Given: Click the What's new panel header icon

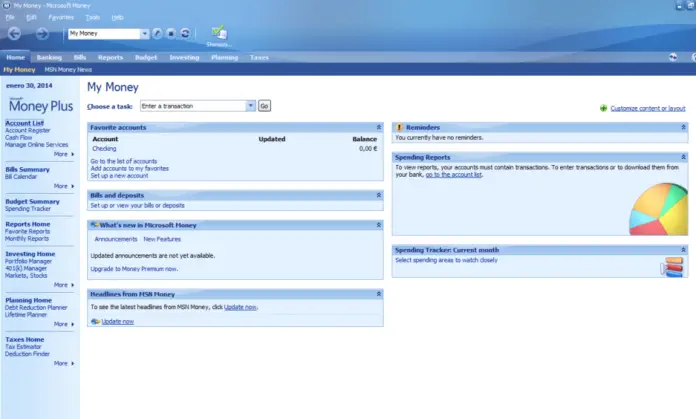Looking at the screenshot, I should coord(94,225).
